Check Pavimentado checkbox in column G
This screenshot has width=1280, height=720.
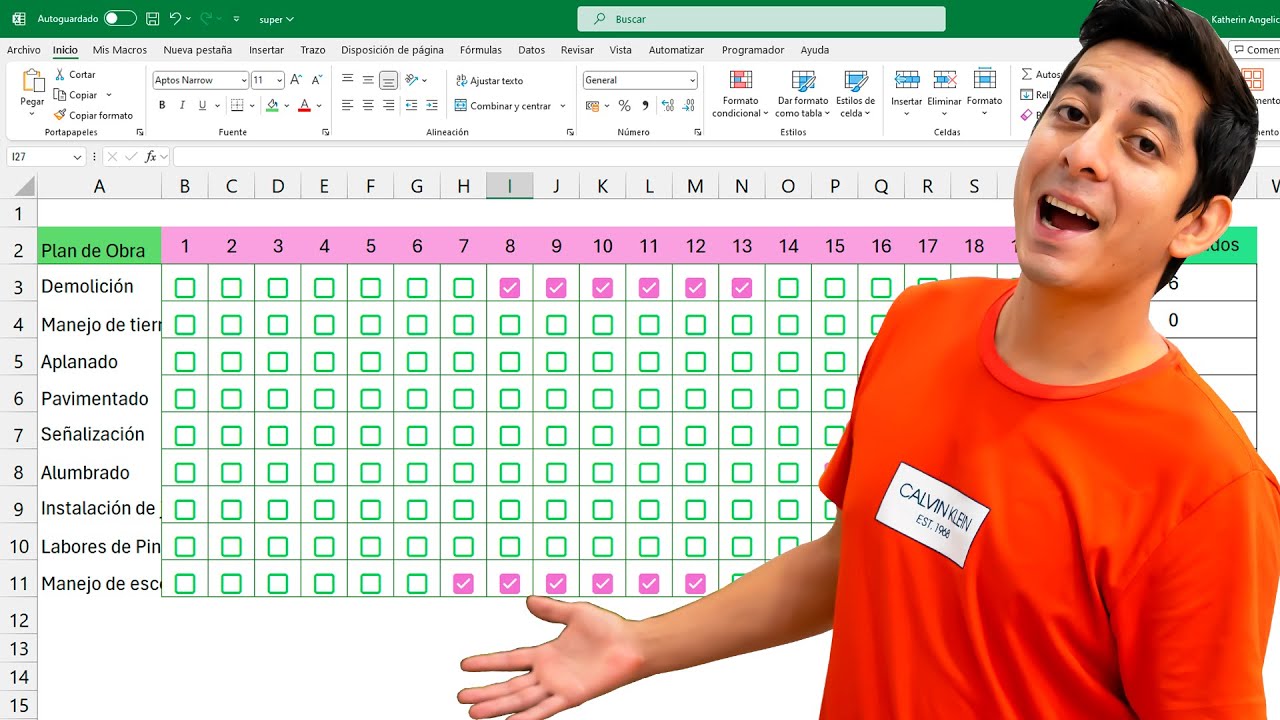(x=417, y=399)
